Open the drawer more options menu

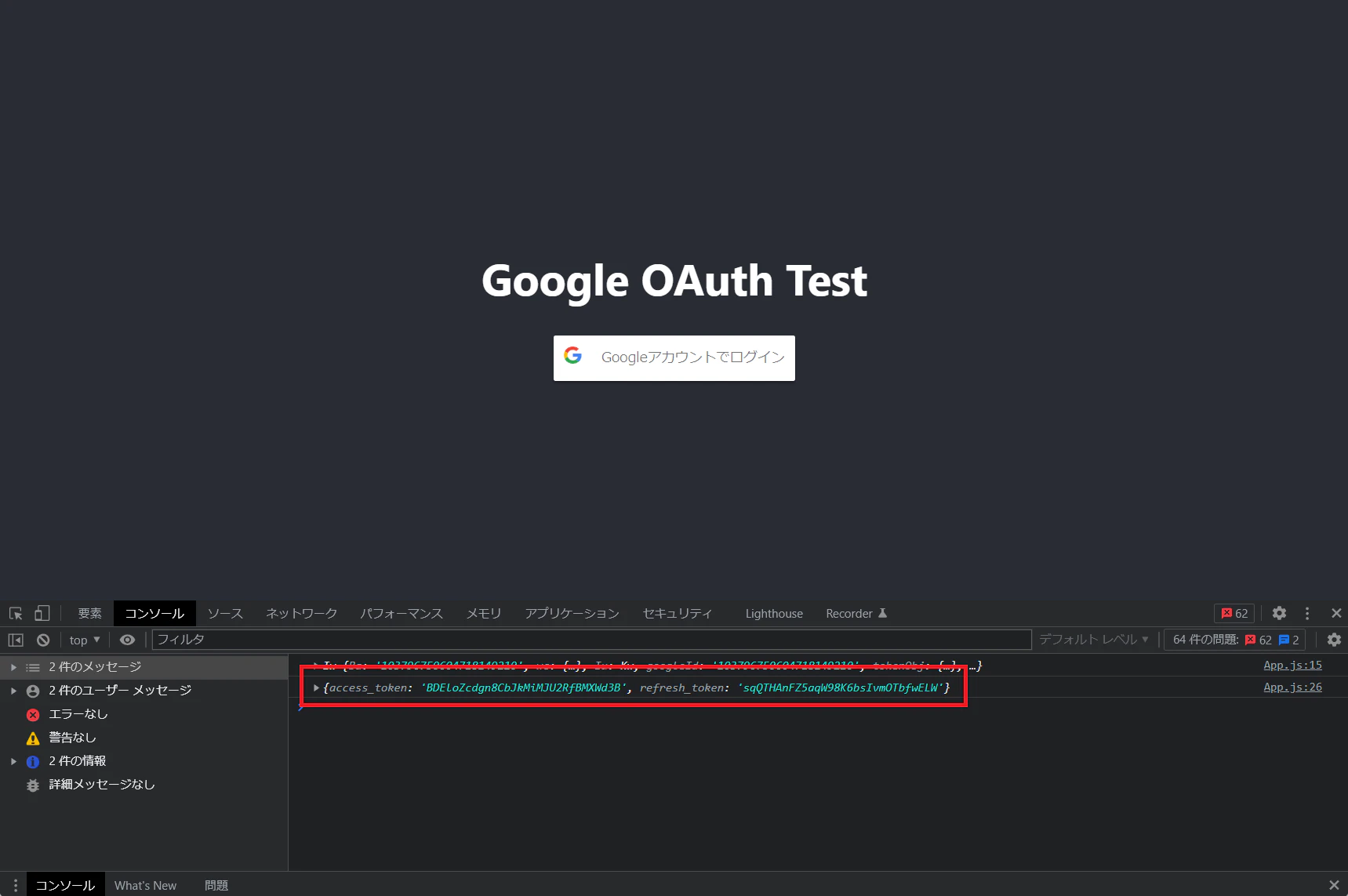pyautogui.click(x=15, y=885)
